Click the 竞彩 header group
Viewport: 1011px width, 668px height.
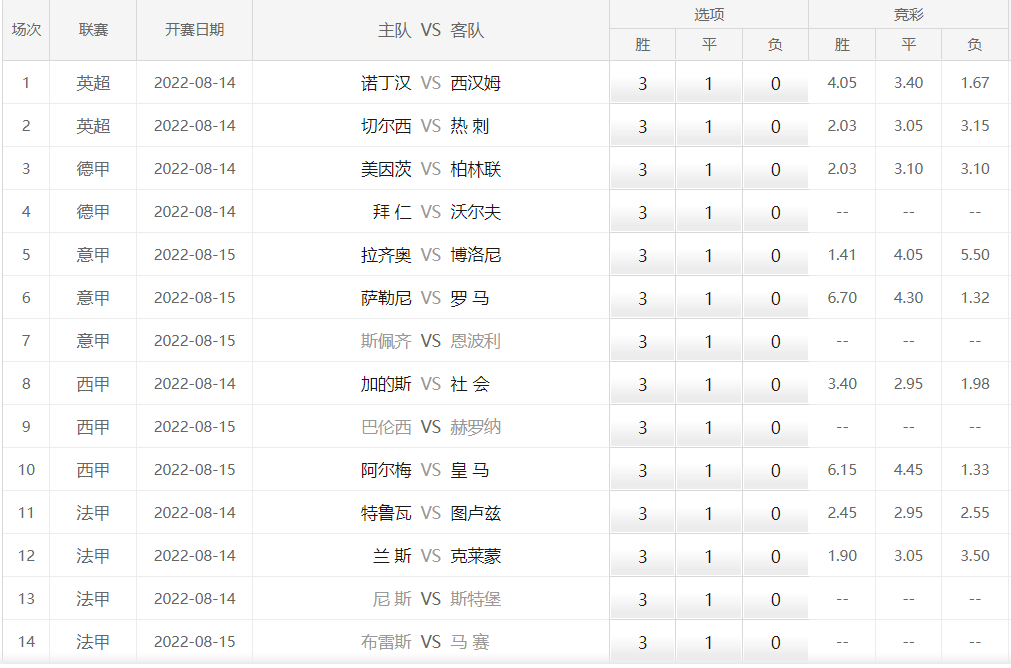click(908, 14)
